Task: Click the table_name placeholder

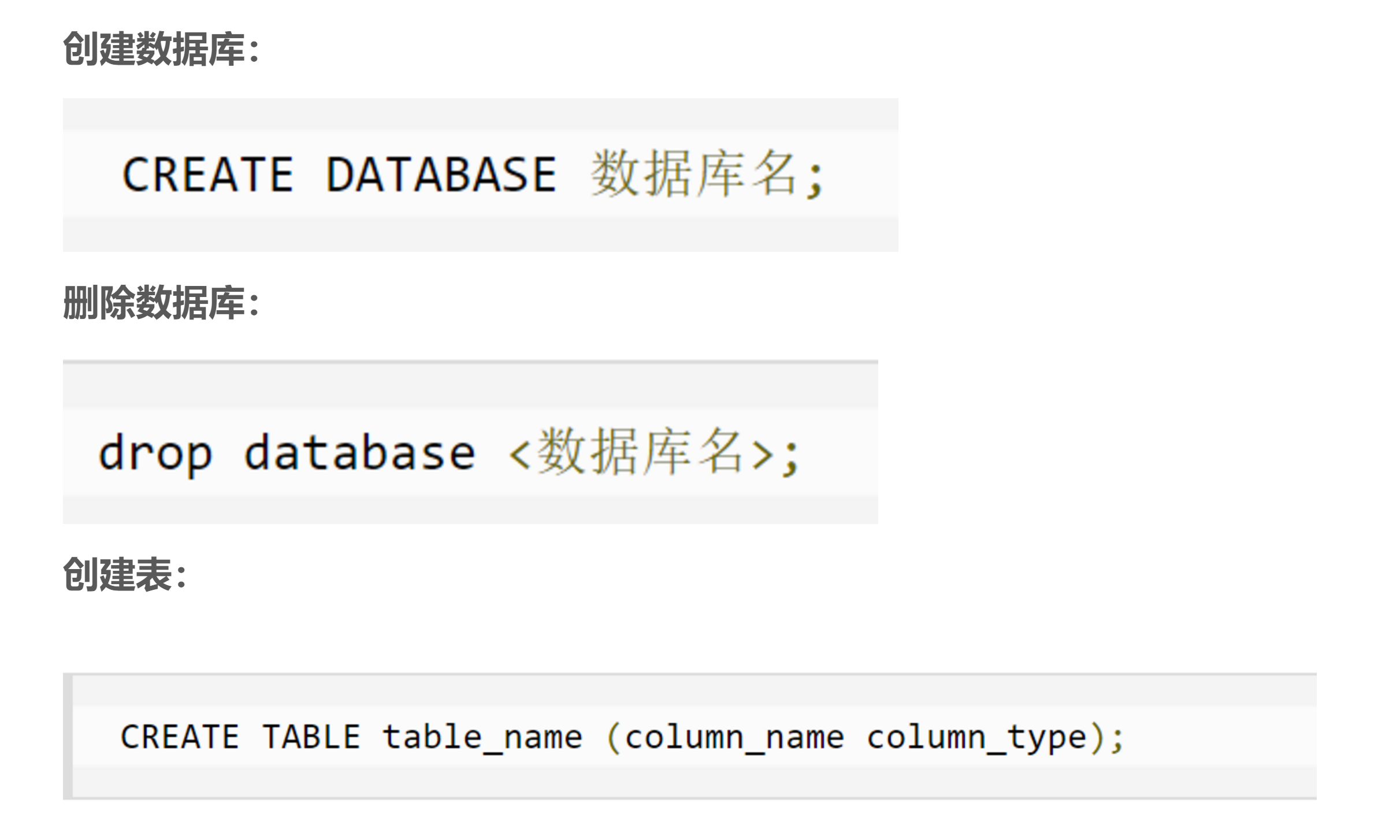Action: tap(482, 738)
